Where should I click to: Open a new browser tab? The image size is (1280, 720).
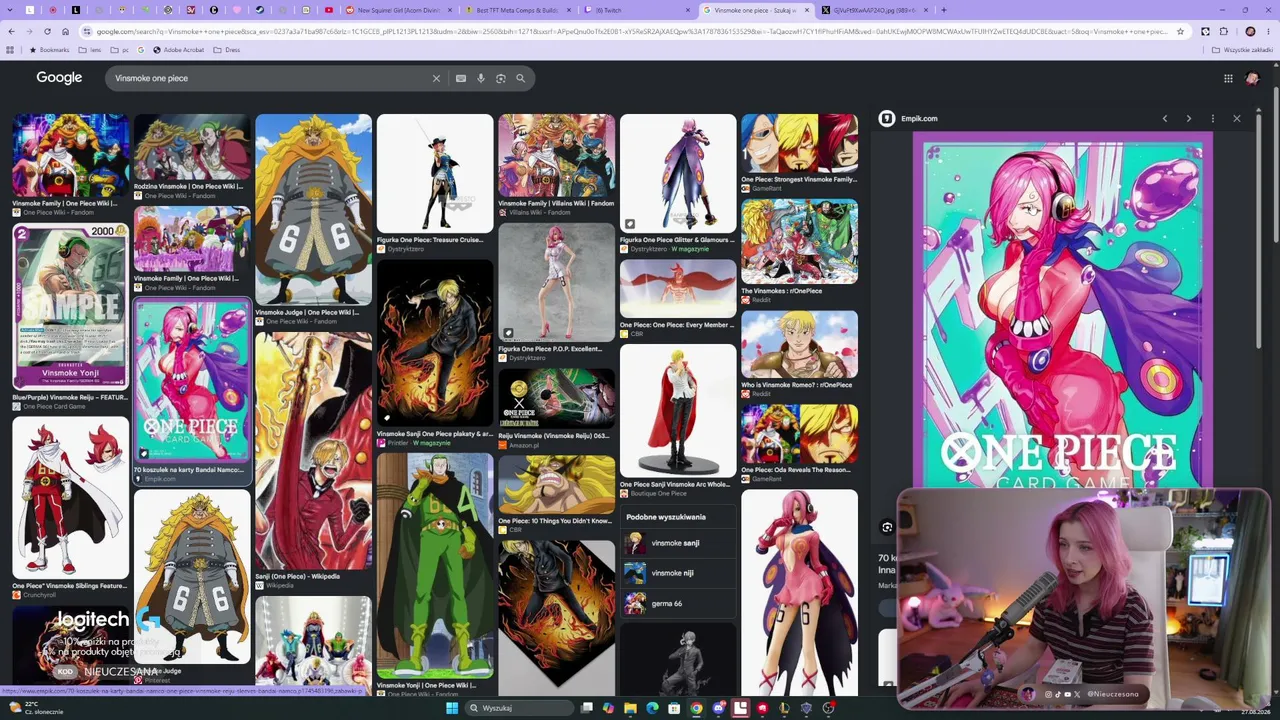pyautogui.click(x=944, y=10)
